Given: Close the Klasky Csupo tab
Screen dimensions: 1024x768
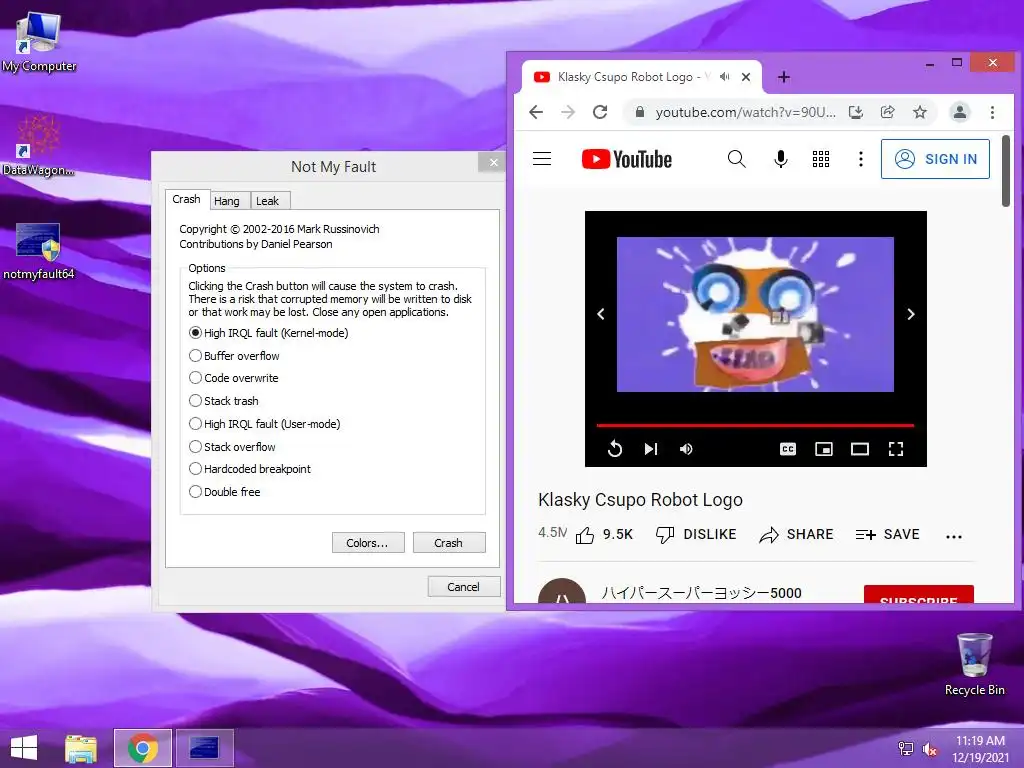Looking at the screenshot, I should [746, 77].
